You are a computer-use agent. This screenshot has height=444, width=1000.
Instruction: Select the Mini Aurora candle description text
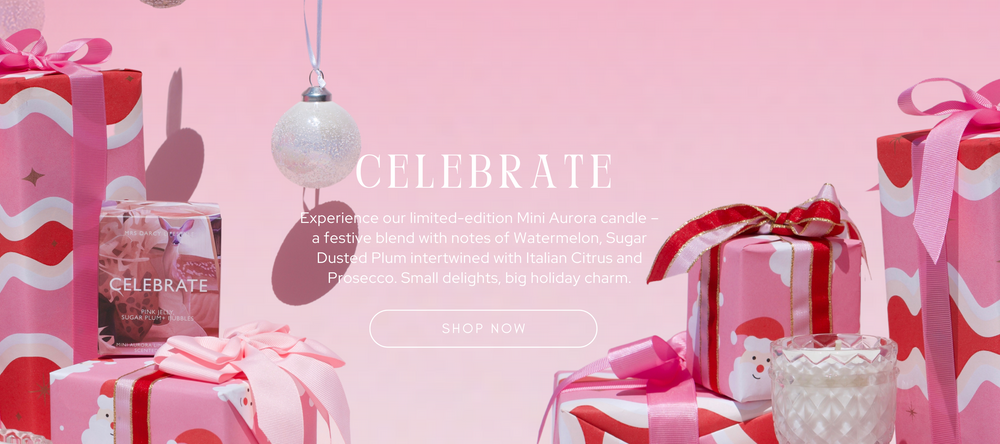[479, 248]
